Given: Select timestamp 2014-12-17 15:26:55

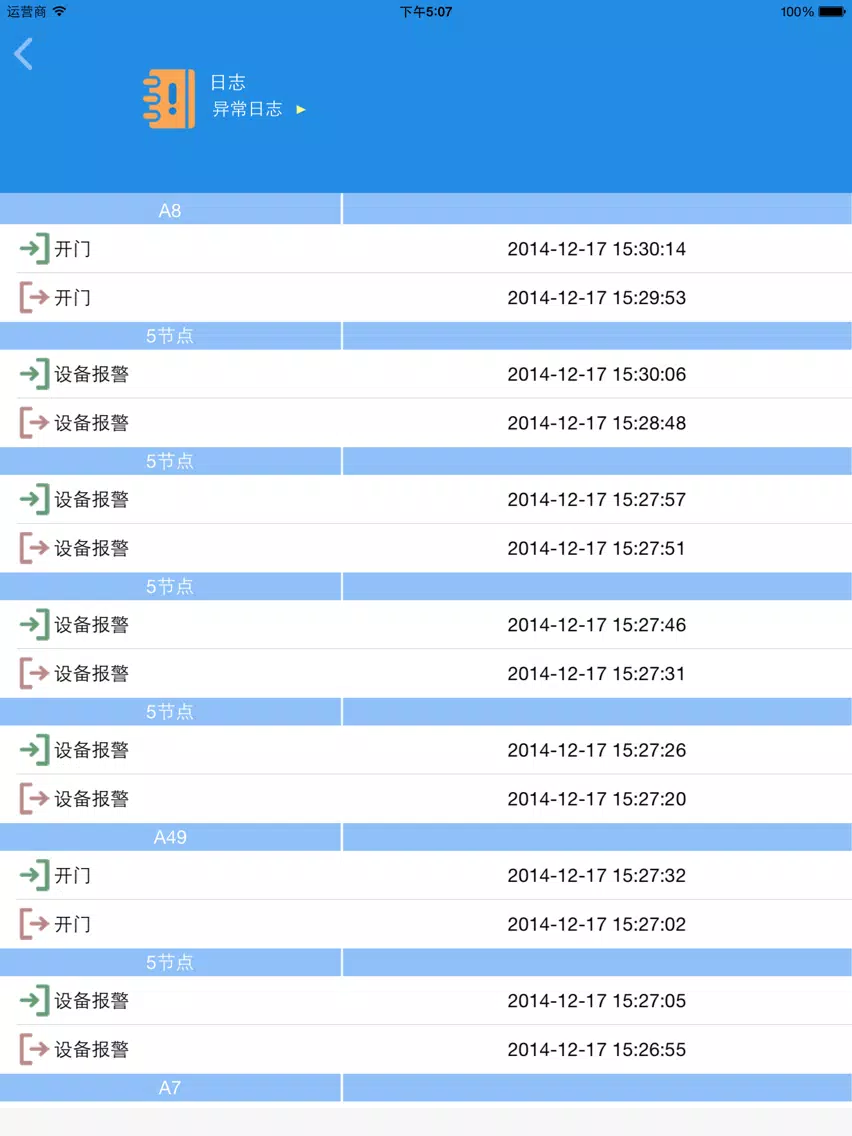Looking at the screenshot, I should [x=596, y=1049].
